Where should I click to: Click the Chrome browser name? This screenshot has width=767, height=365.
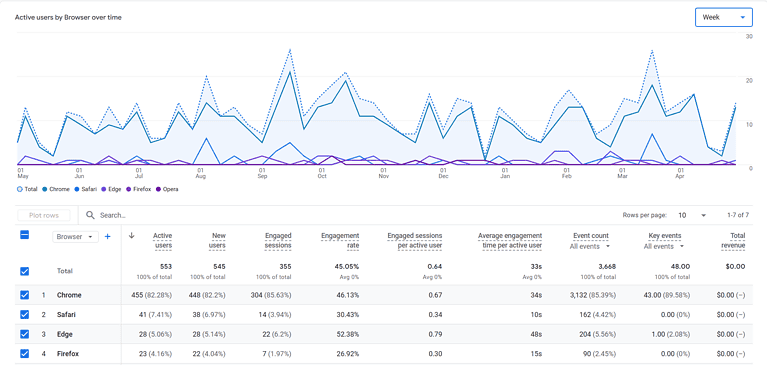point(69,295)
